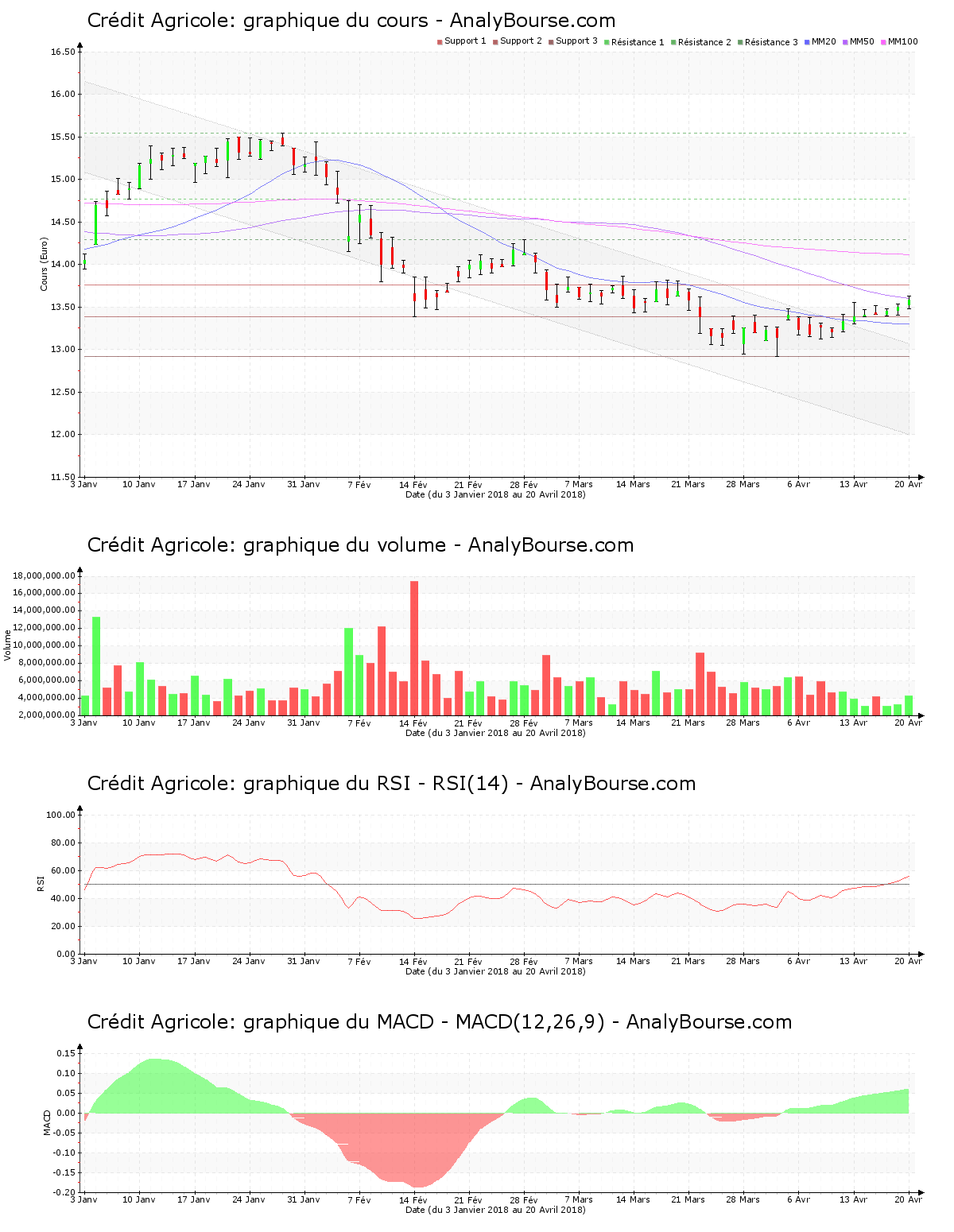Click the MM100 pink legend square
954x1232 pixels.
(883, 42)
